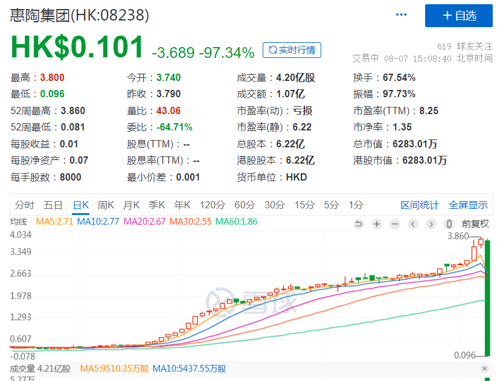Click the HK$0.101 current price
500x381 pixels.
(77, 47)
